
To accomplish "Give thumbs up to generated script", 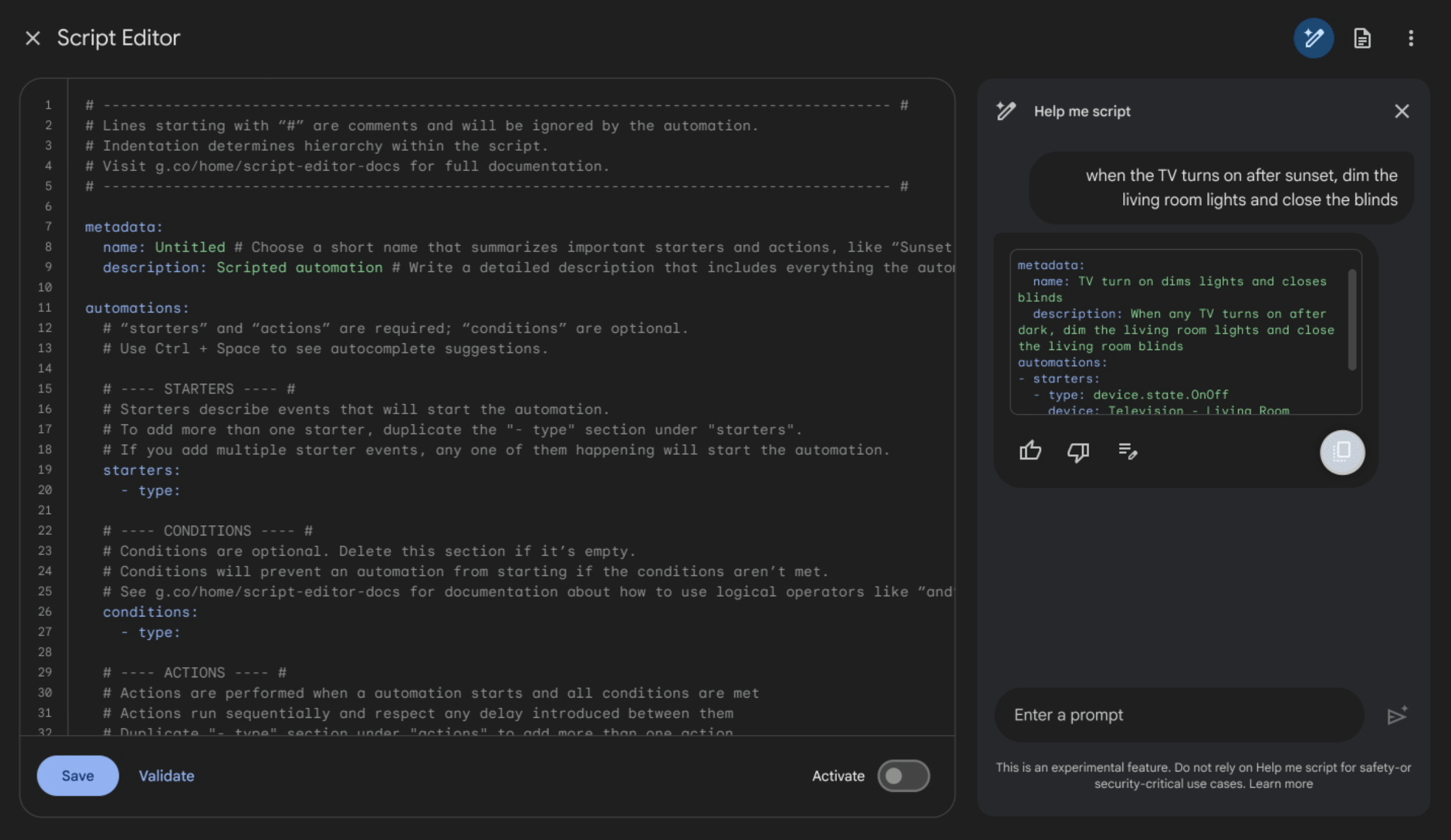I will coord(1030,451).
